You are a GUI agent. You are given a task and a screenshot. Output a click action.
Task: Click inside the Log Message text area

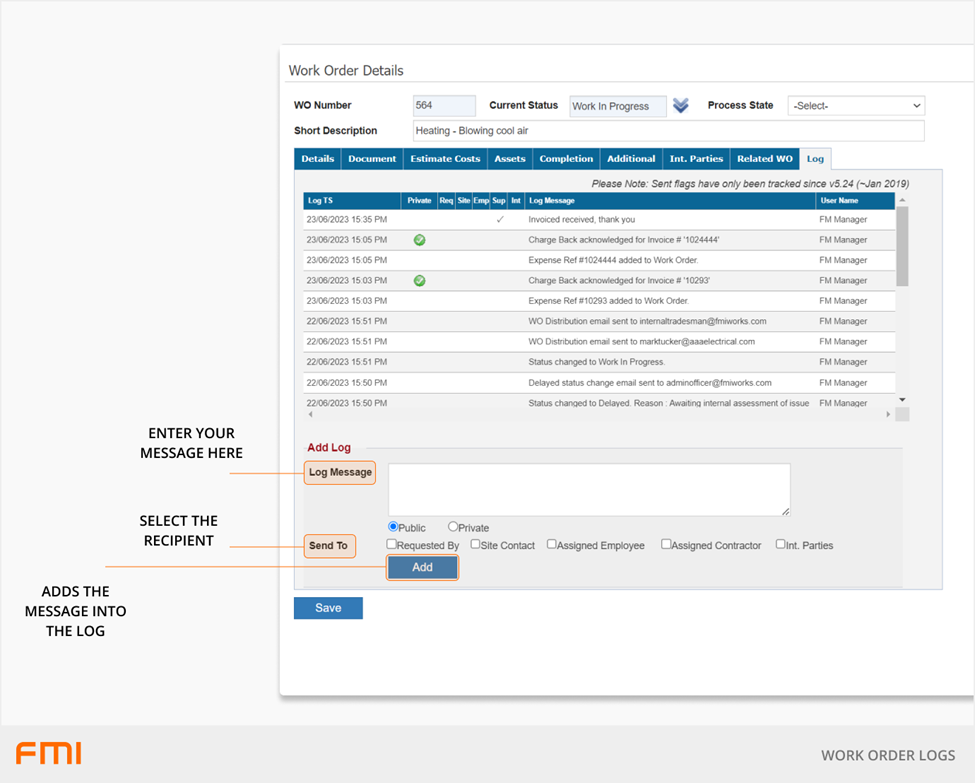[589, 489]
